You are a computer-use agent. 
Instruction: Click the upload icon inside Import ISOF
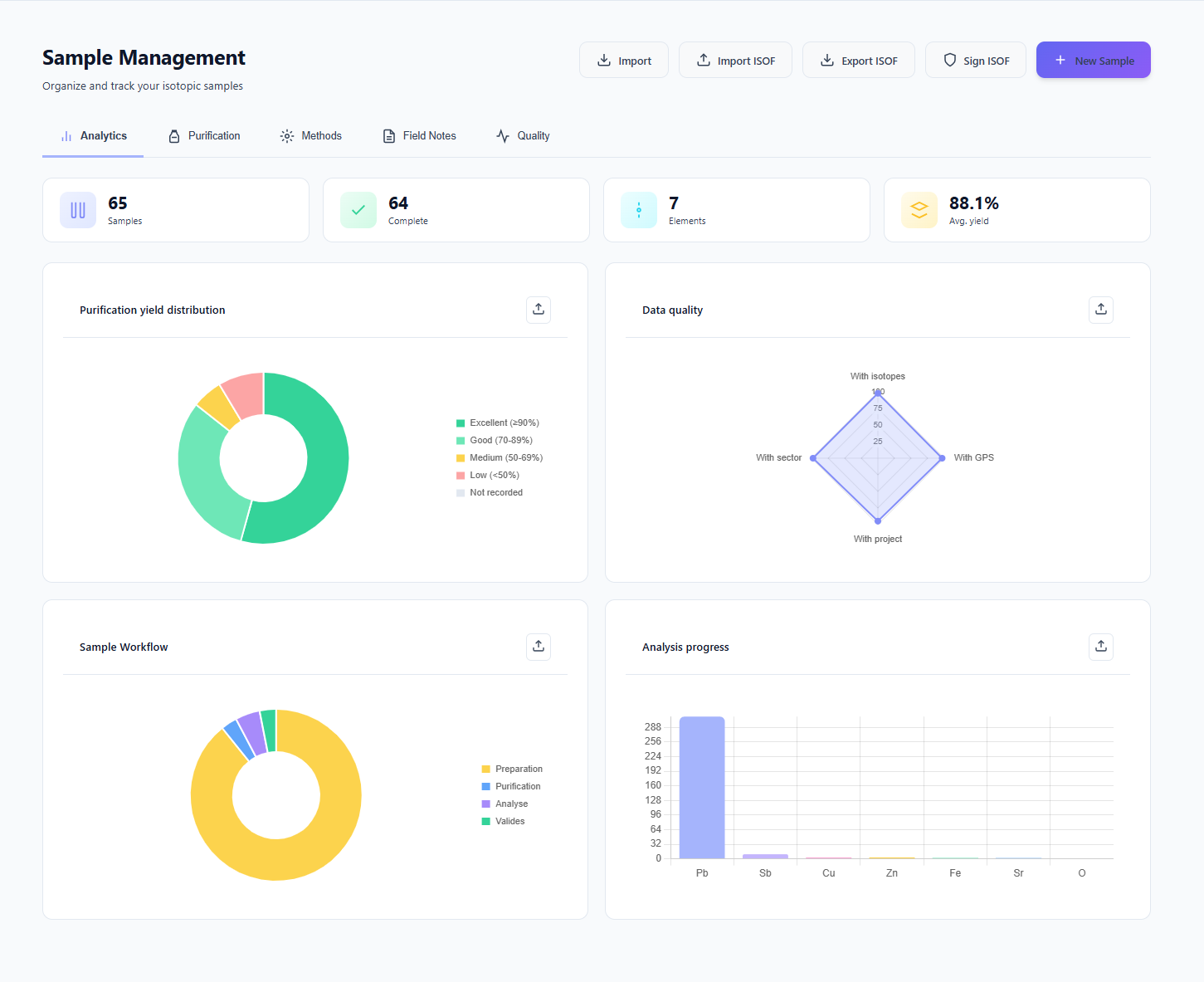click(x=703, y=60)
